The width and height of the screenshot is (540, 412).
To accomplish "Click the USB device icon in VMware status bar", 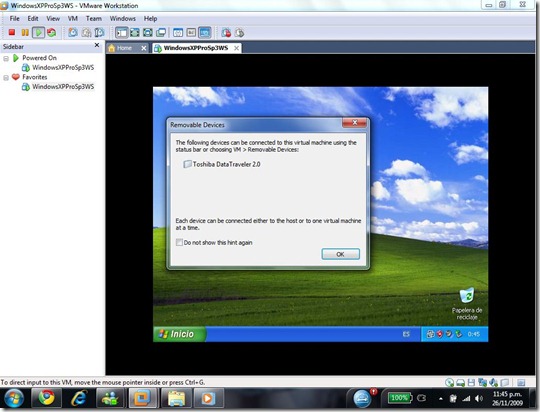I will (x=505, y=382).
